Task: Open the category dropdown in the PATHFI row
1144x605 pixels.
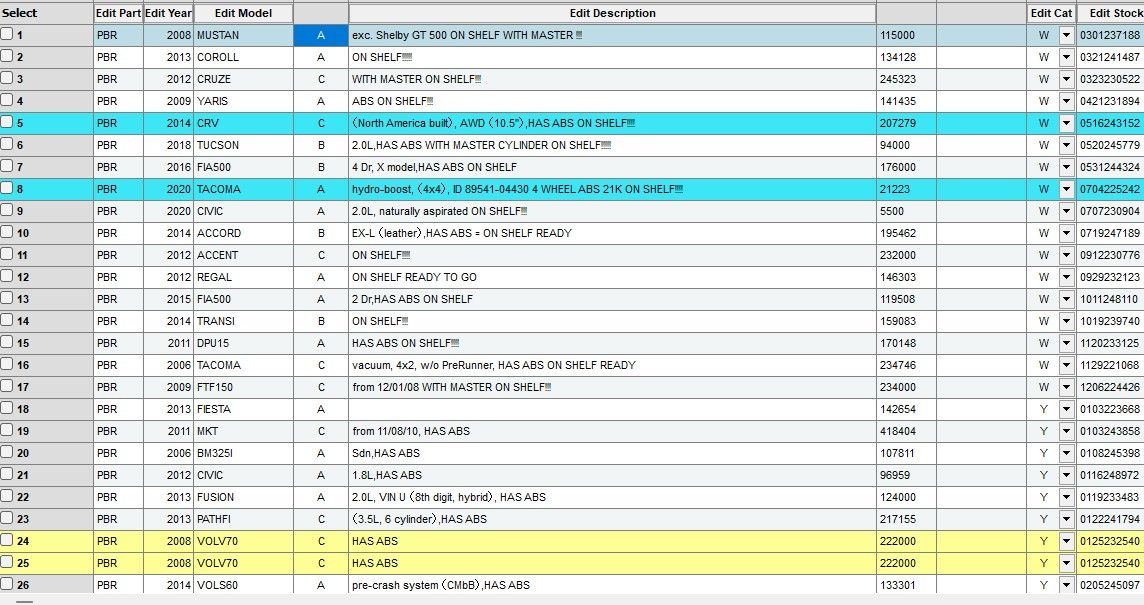Action: click(1067, 519)
